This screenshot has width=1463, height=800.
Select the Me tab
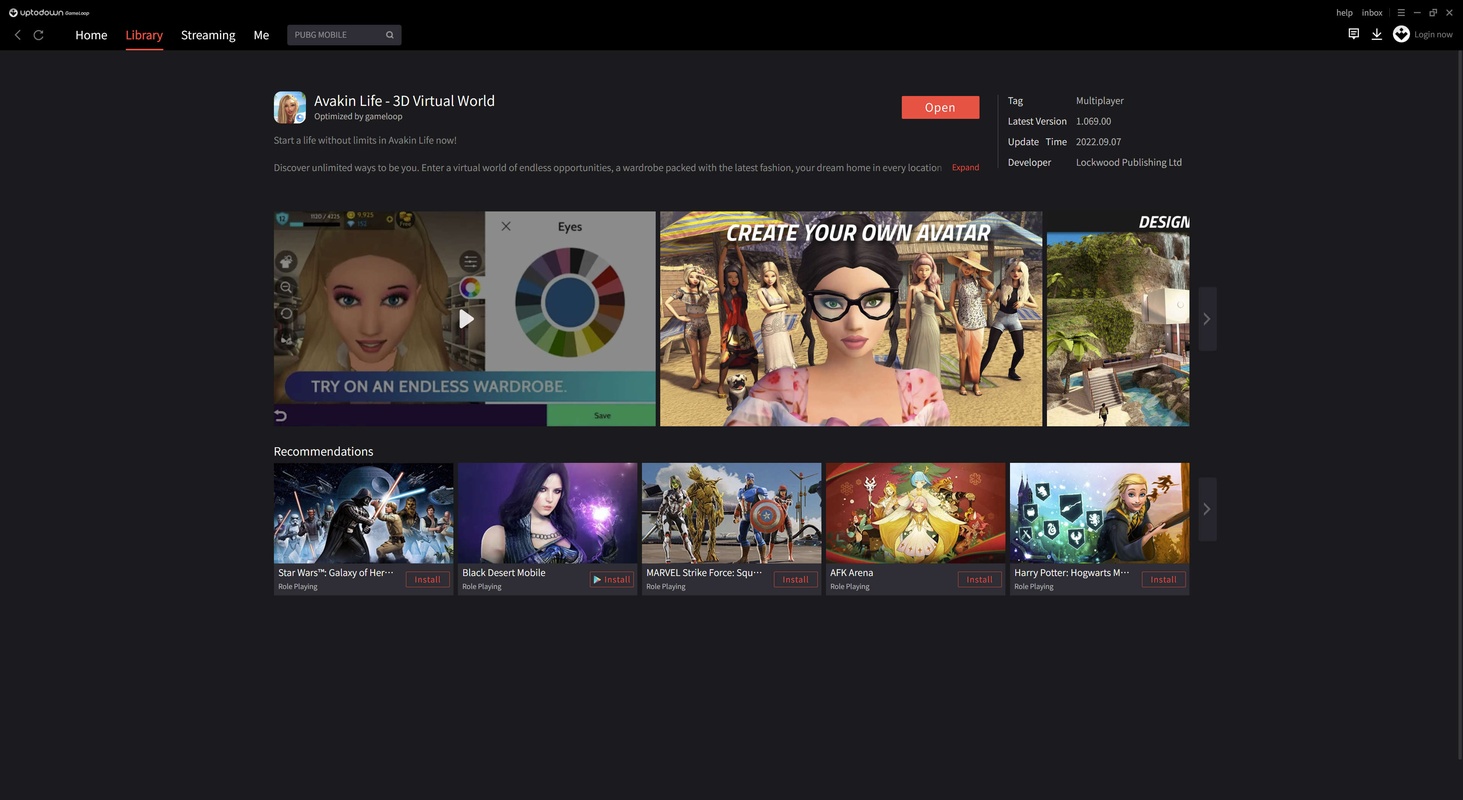point(261,35)
